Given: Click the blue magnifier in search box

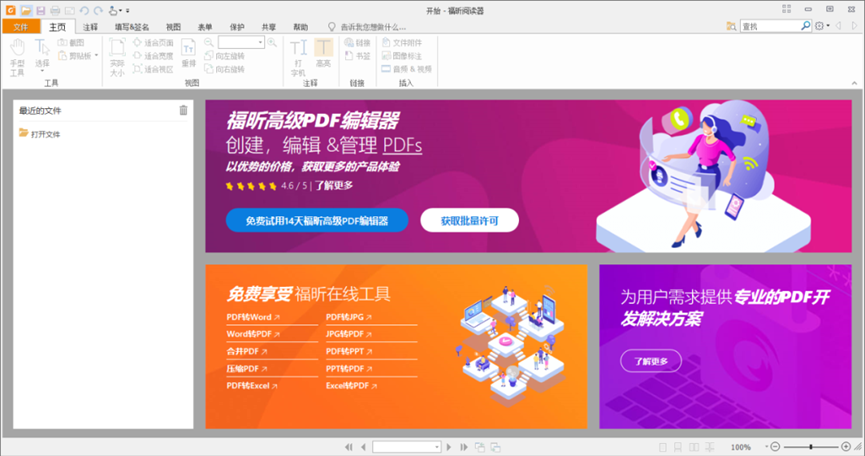Looking at the screenshot, I should tap(805, 26).
